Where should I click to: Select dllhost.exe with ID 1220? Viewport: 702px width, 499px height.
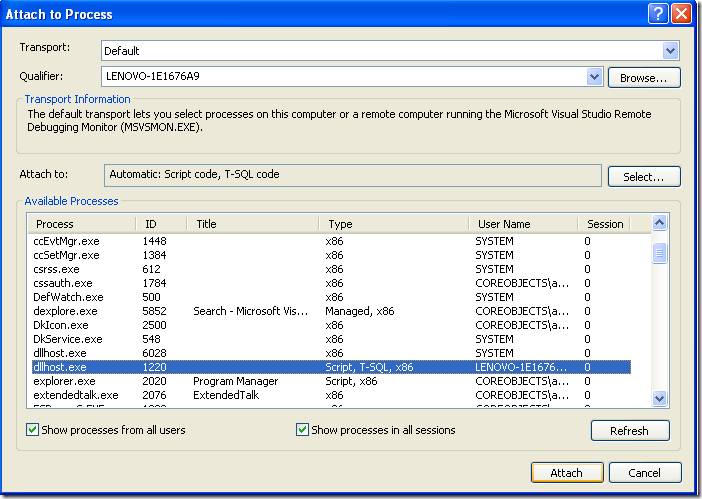tap(331, 367)
